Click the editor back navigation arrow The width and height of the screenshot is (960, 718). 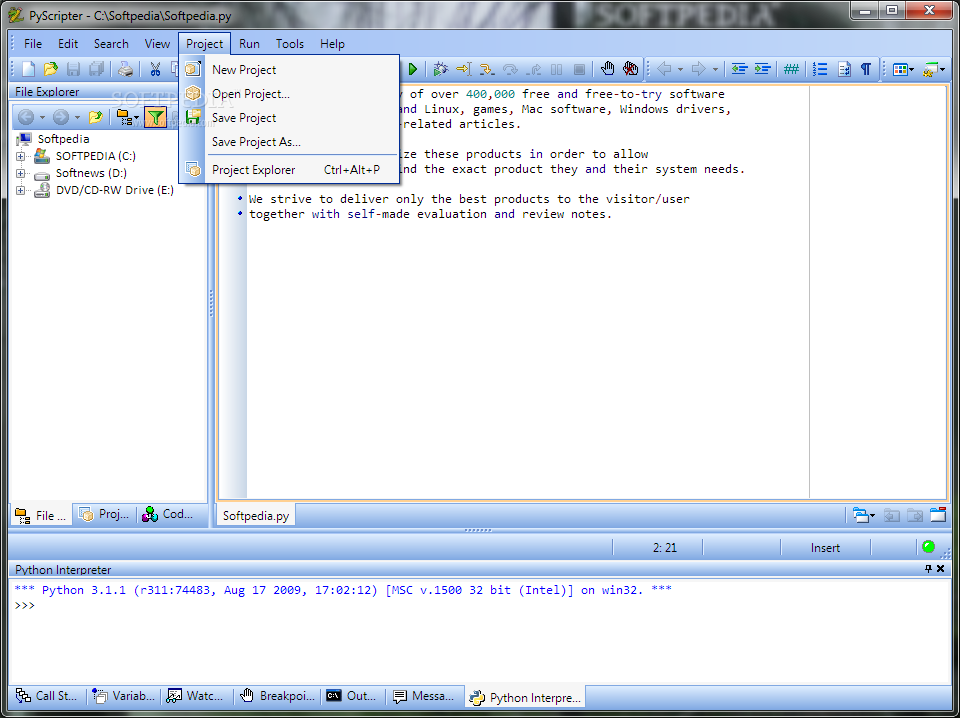pyautogui.click(x=664, y=69)
